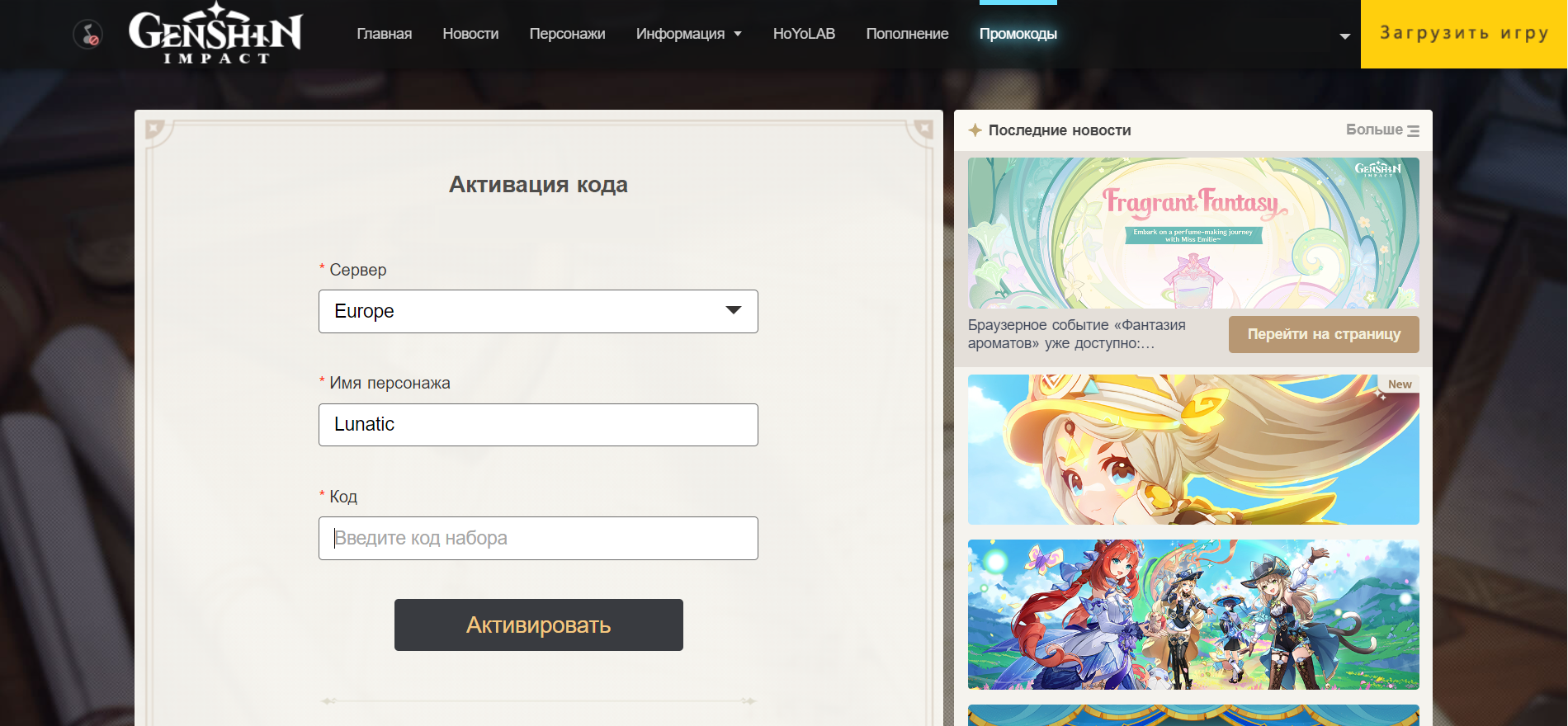Screen dimensions: 1568x726
Task: Select the Промокоды tab
Action: click(1018, 34)
